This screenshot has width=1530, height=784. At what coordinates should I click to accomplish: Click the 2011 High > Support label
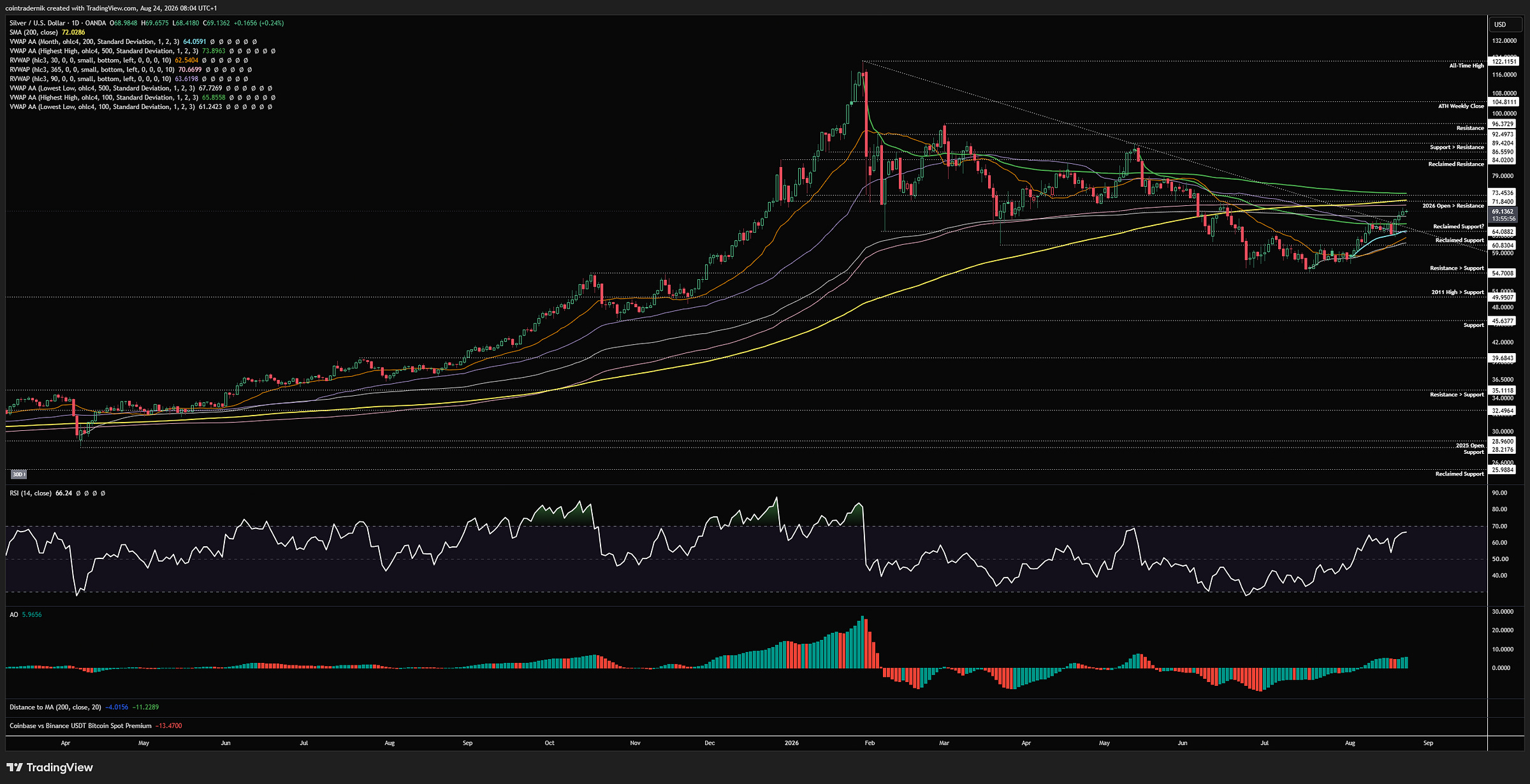[x=1457, y=293]
